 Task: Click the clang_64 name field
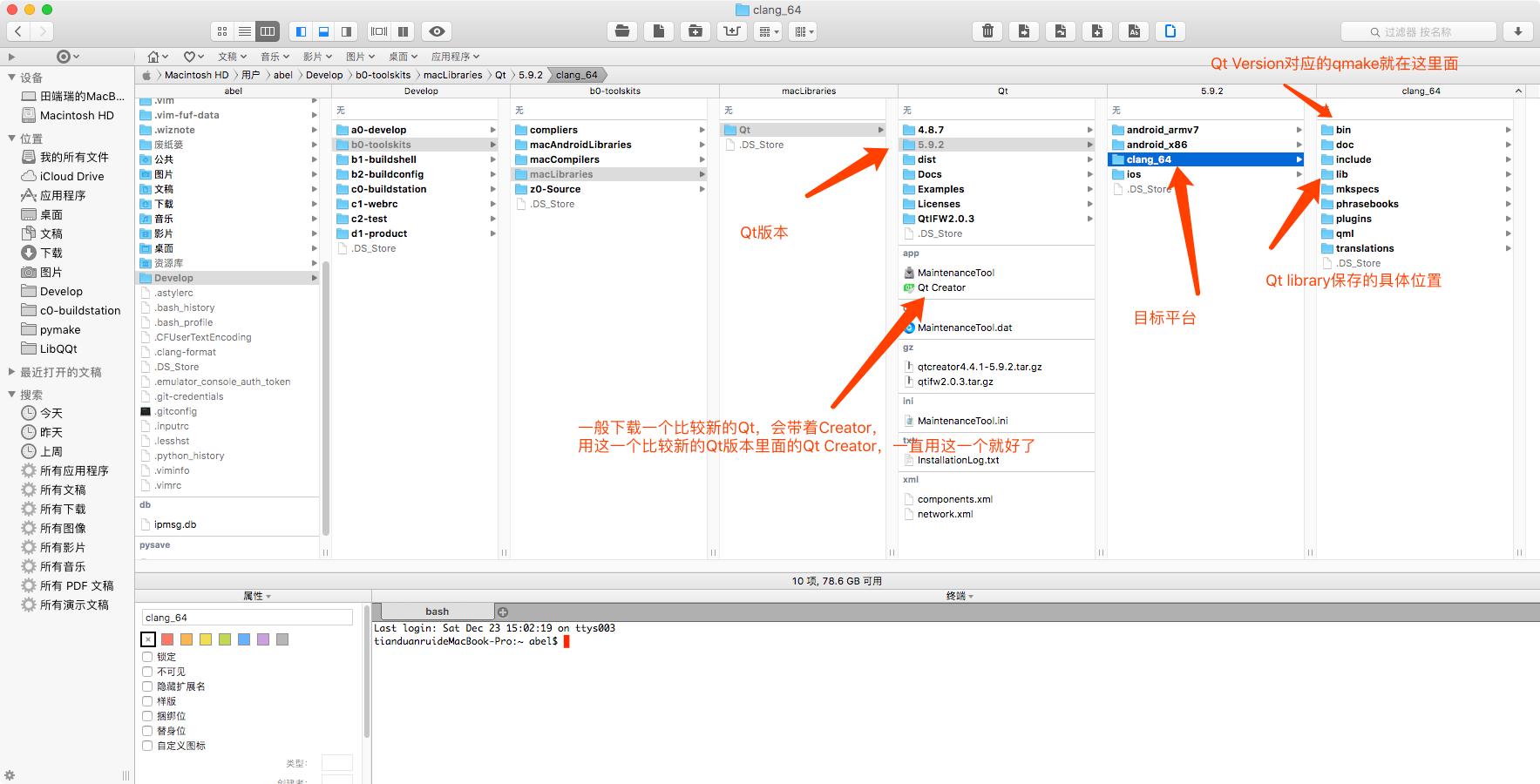tap(248, 618)
